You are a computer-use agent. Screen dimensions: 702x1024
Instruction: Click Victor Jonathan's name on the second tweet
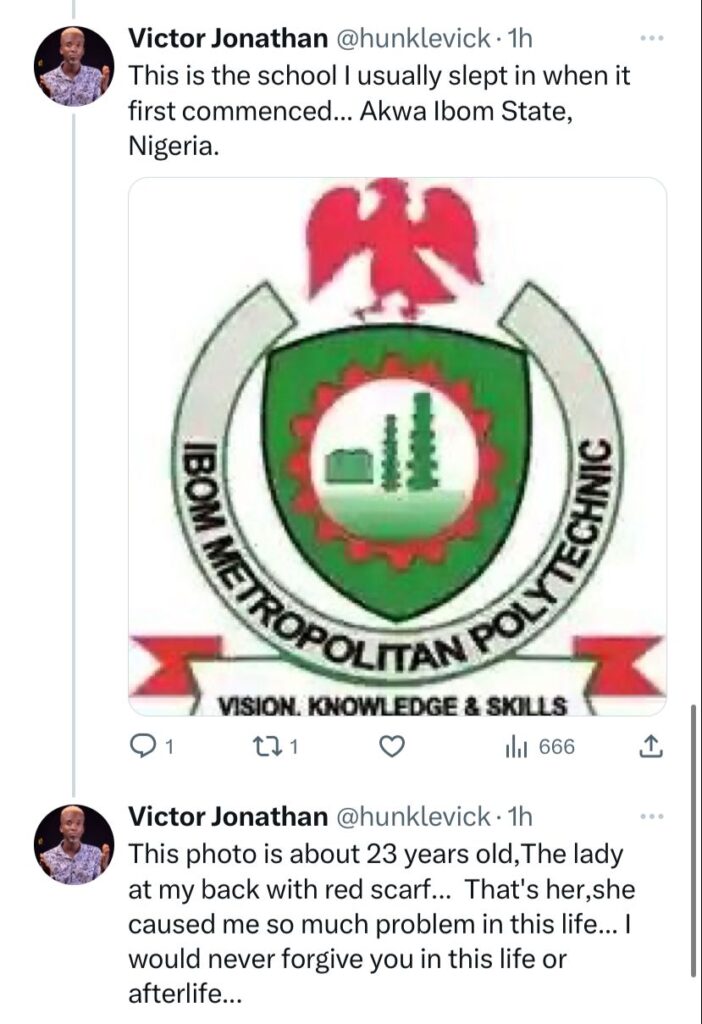click(227, 817)
